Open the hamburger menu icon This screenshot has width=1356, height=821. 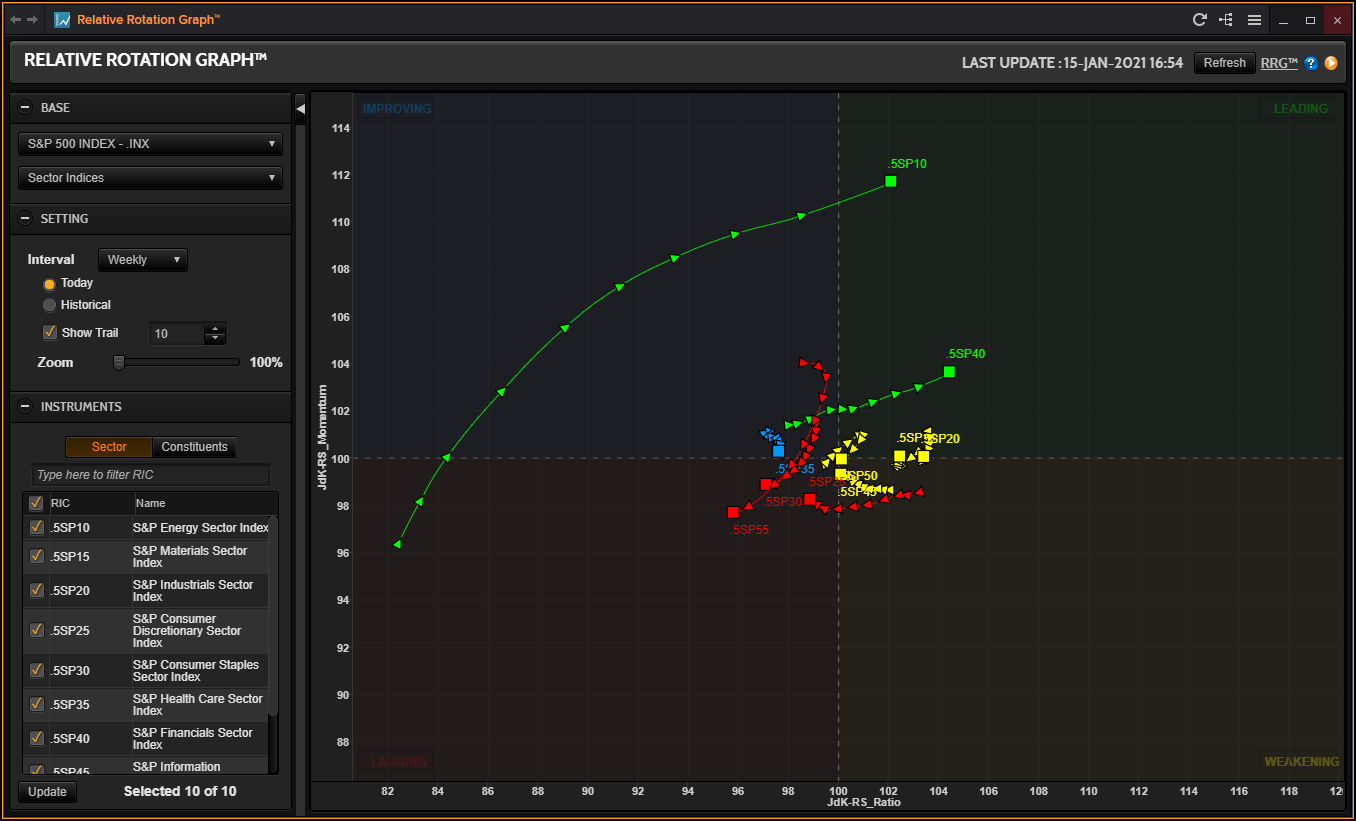click(x=1254, y=20)
